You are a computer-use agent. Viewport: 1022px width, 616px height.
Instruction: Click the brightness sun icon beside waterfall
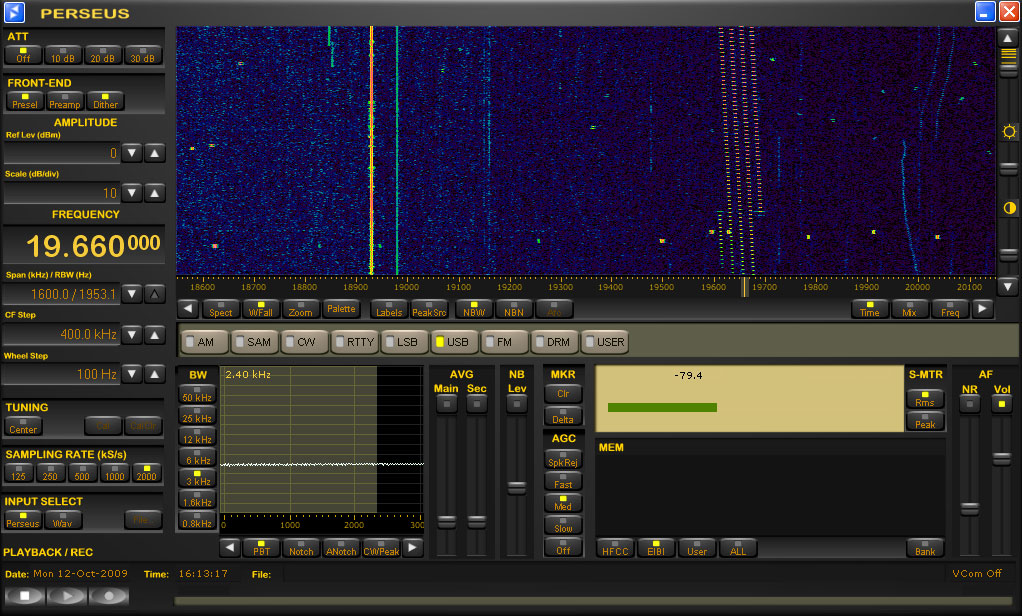click(x=1009, y=132)
